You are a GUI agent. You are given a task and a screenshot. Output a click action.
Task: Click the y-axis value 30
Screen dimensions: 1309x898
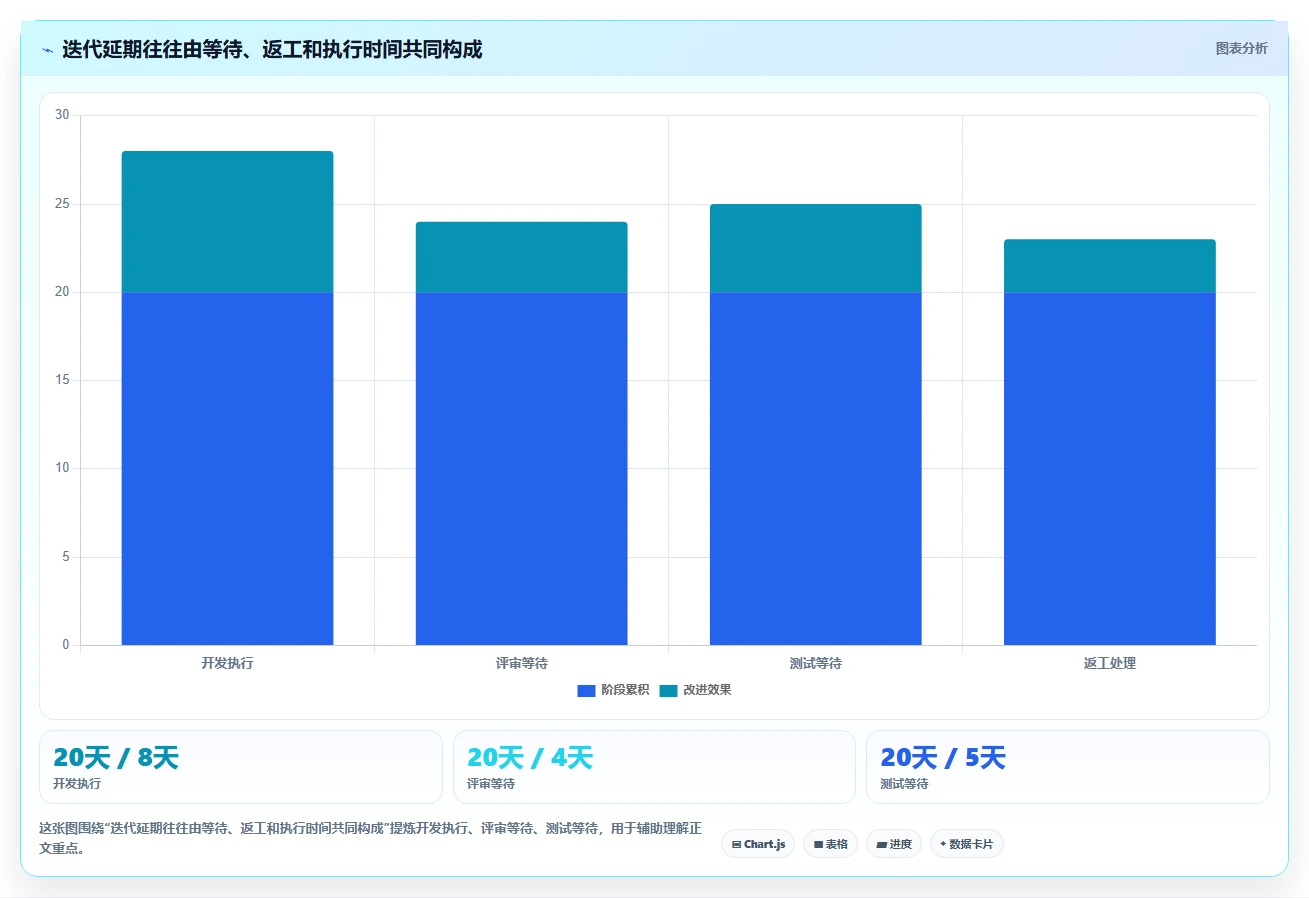[x=62, y=115]
